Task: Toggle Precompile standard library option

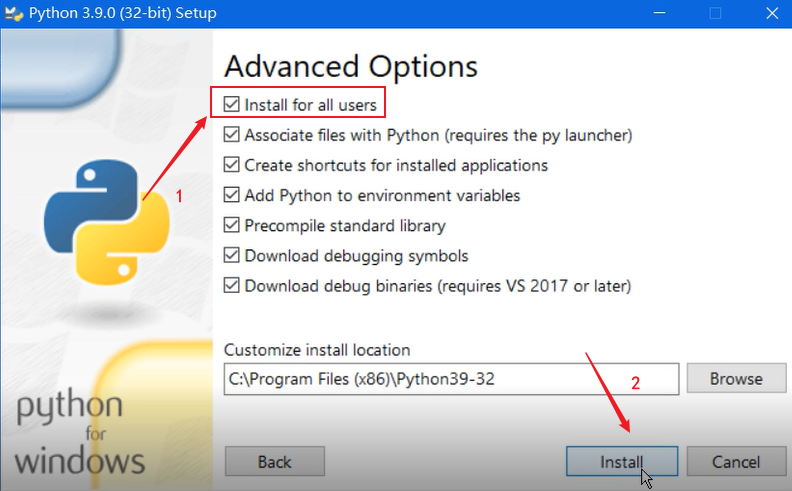Action: pos(232,225)
